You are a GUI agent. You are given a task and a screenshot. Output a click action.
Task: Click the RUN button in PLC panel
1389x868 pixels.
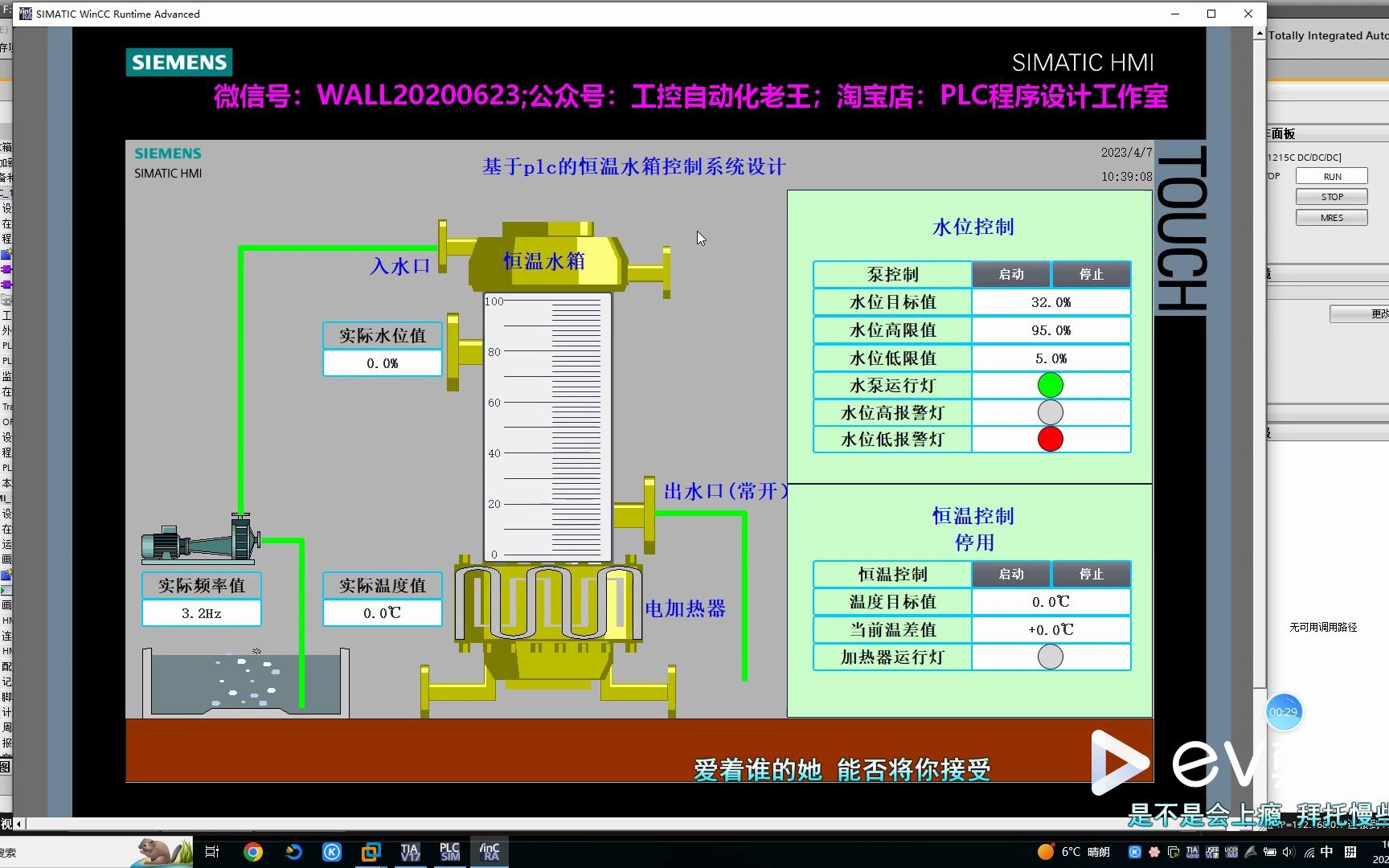click(x=1331, y=177)
